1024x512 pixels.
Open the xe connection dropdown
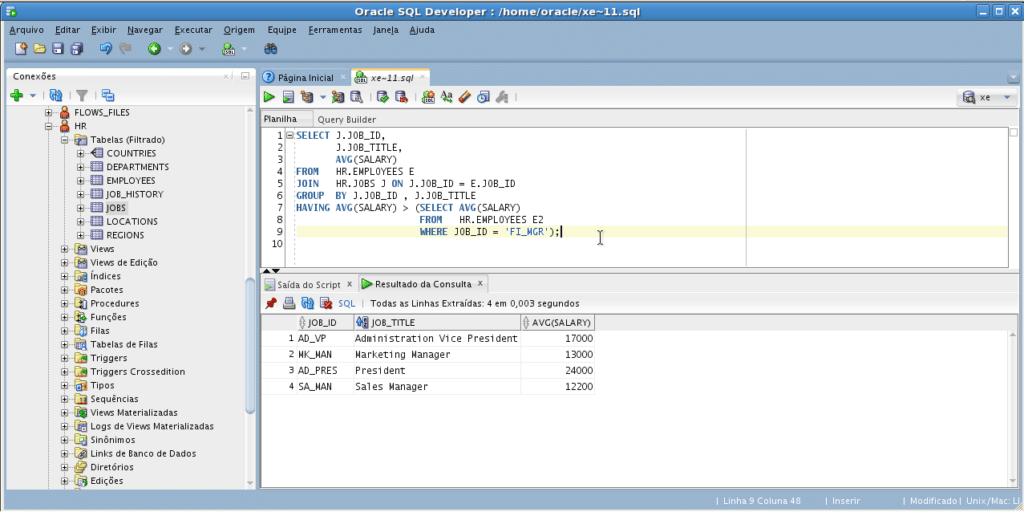pyautogui.click(x=1007, y=97)
